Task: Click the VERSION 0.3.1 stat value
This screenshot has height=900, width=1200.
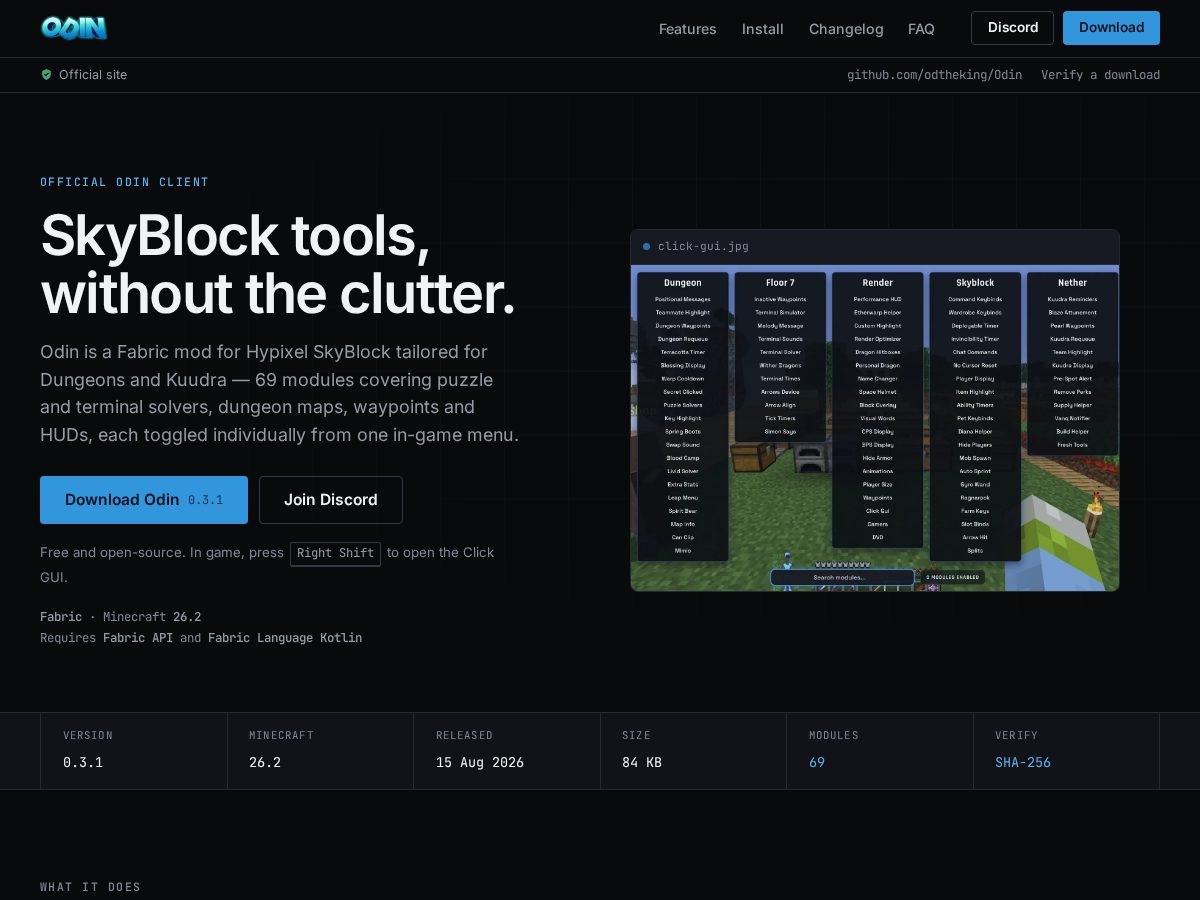Action: [x=83, y=762]
